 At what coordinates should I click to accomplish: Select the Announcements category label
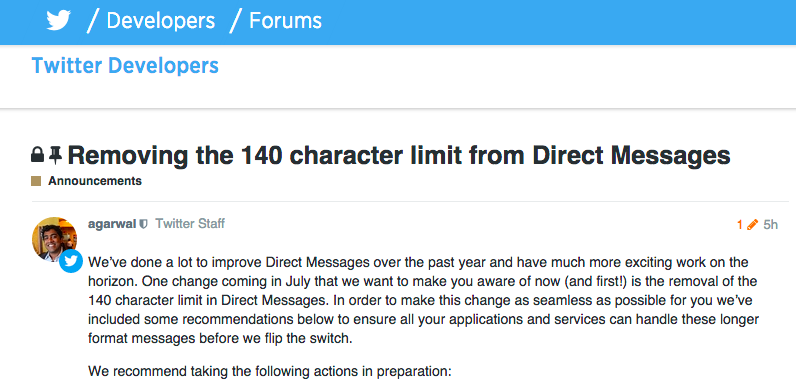95,181
